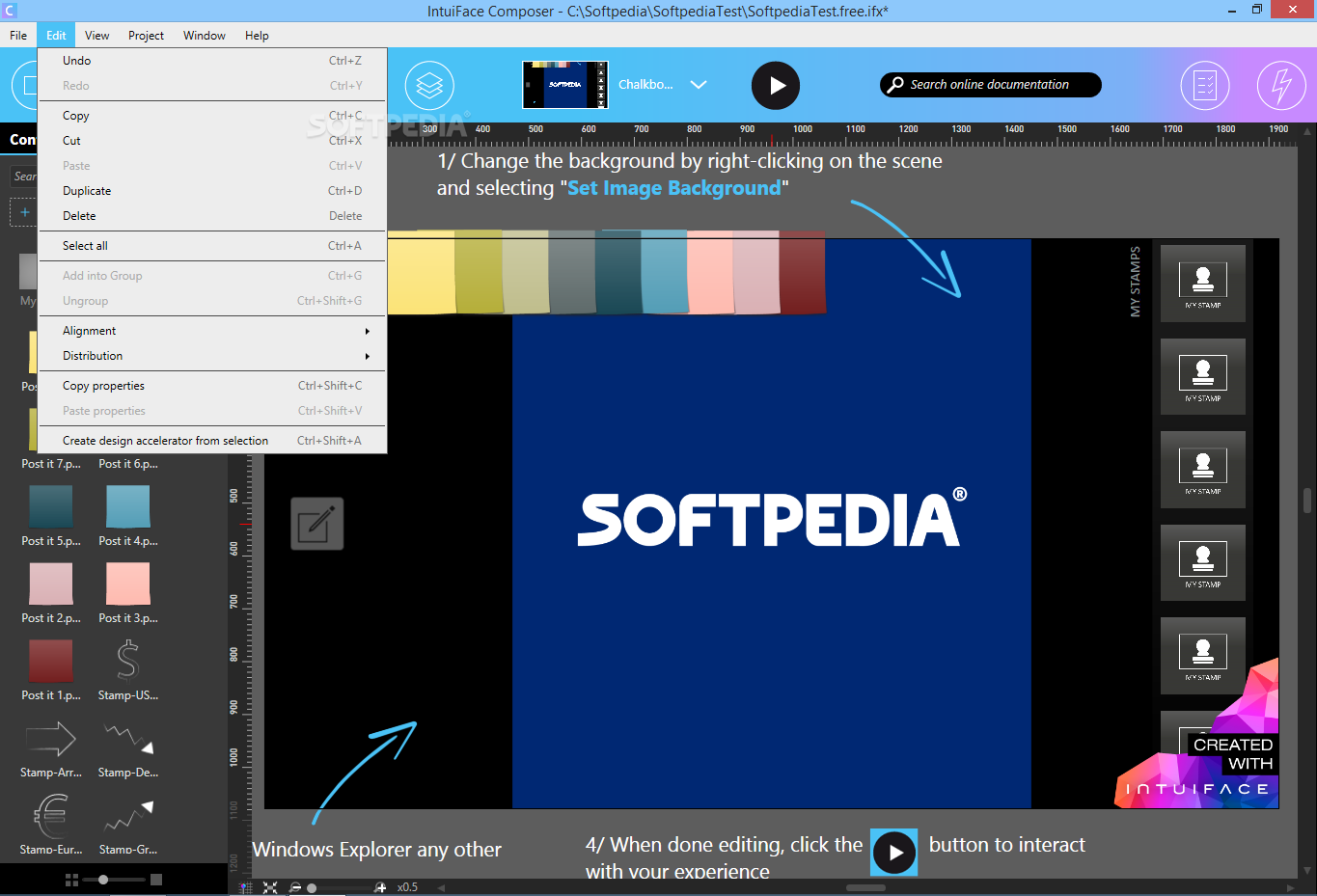1317x896 pixels.
Task: Switch to large thumbnail view icon
Action: (x=156, y=880)
